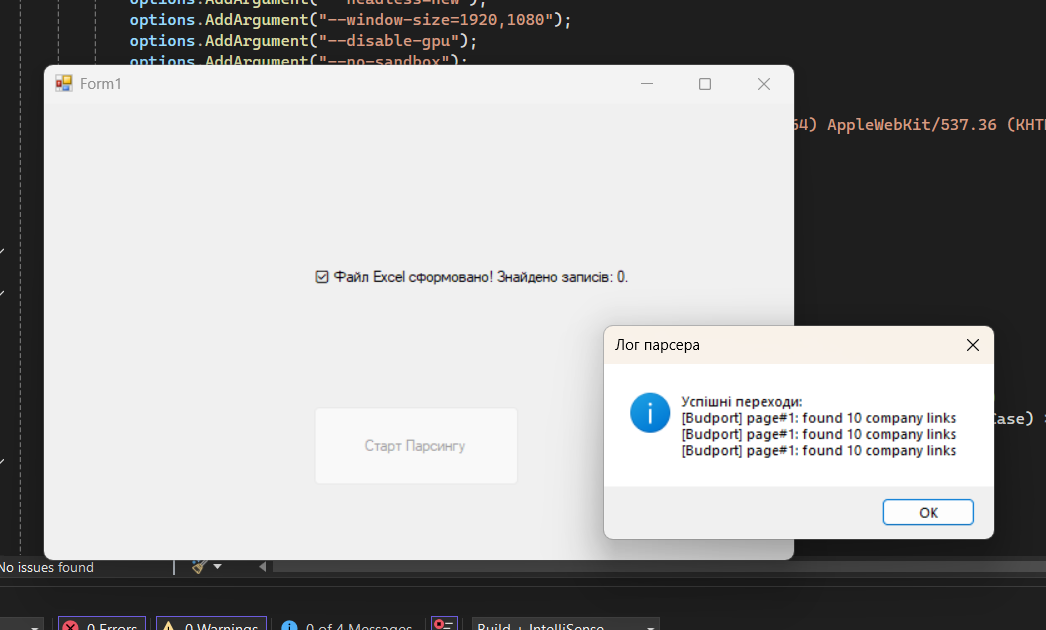Viewport: 1046px width, 630px height.
Task: Open the scope dropdown left of 0 Errors
Action: 21,625
